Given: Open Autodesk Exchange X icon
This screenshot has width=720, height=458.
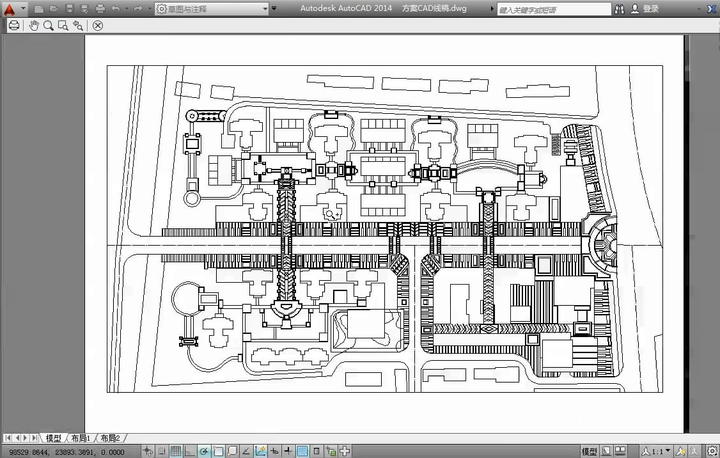Looking at the screenshot, I should [711, 9].
